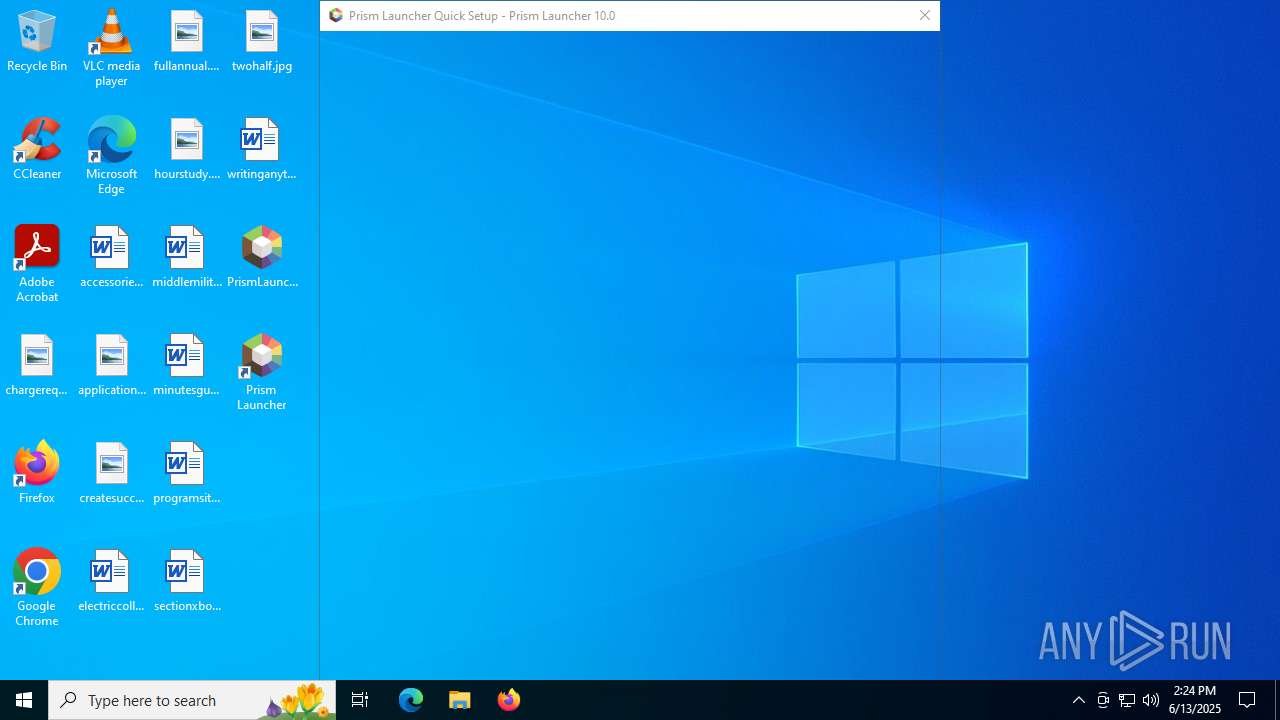This screenshot has height=720, width=1280.
Task: Open the clock and calendar flyout
Action: [x=1195, y=700]
